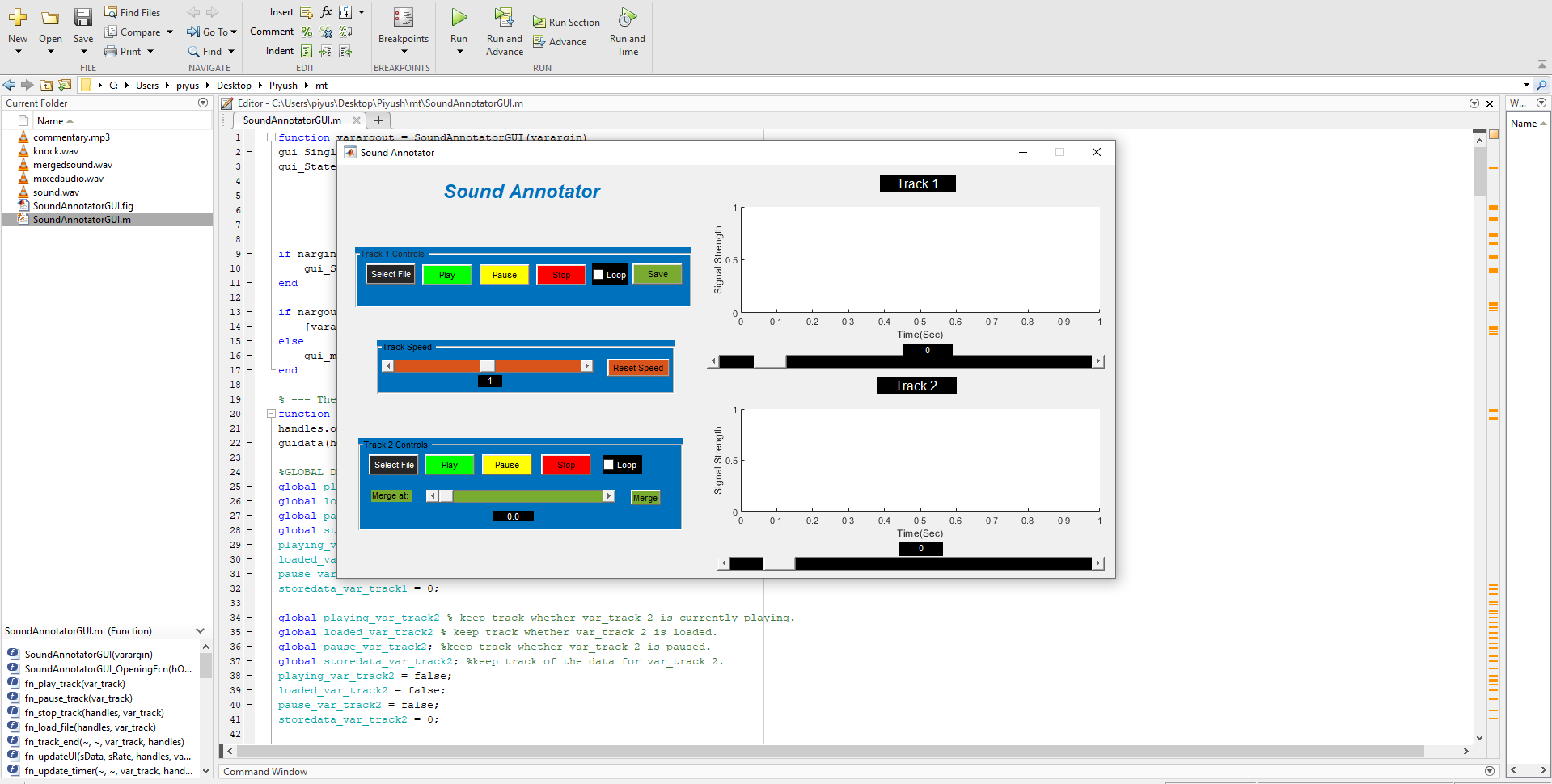Open the Go To dropdown
The height and width of the screenshot is (784, 1552).
pos(234,32)
